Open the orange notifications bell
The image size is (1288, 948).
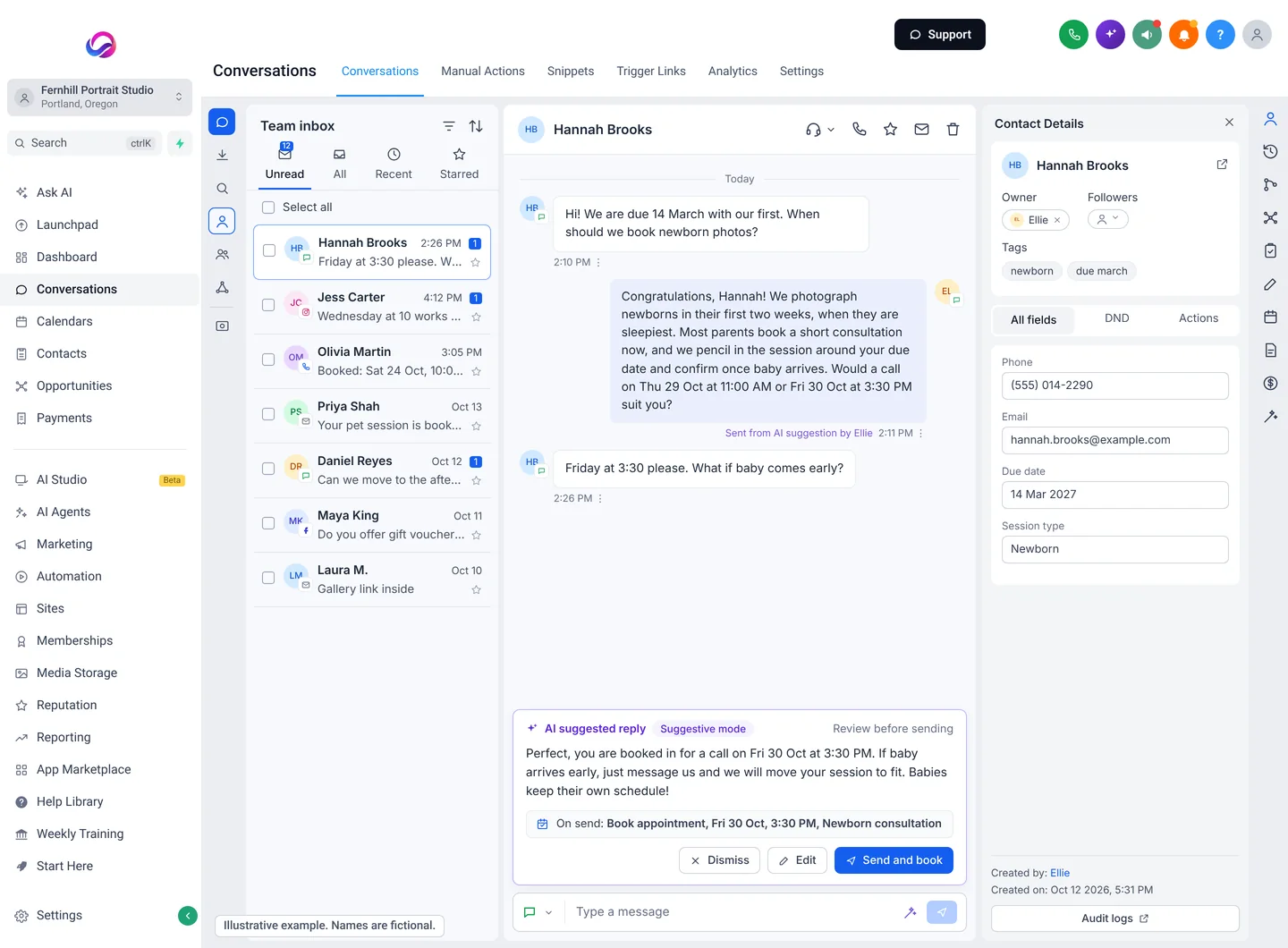click(x=1183, y=35)
